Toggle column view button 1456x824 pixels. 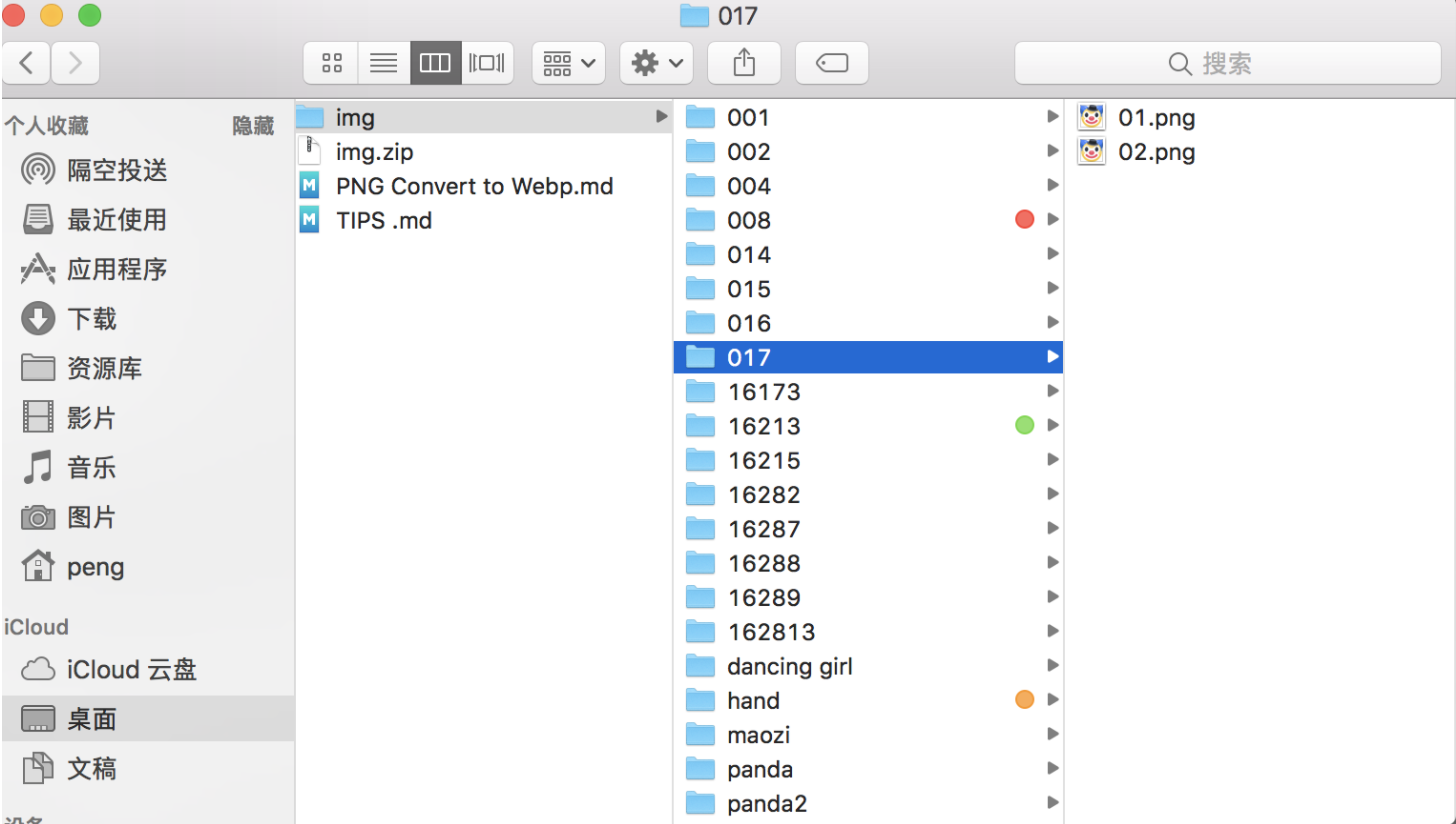[435, 62]
